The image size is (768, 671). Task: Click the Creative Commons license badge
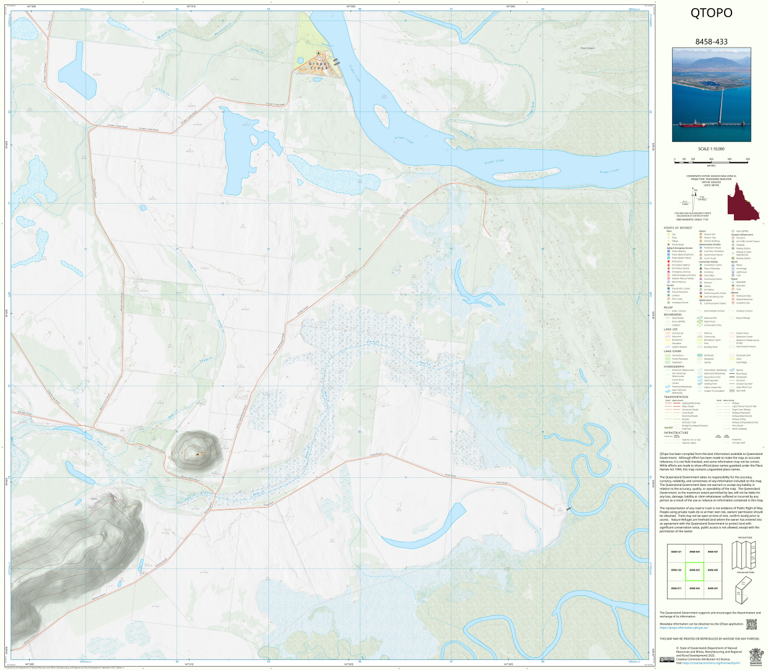pos(667,660)
